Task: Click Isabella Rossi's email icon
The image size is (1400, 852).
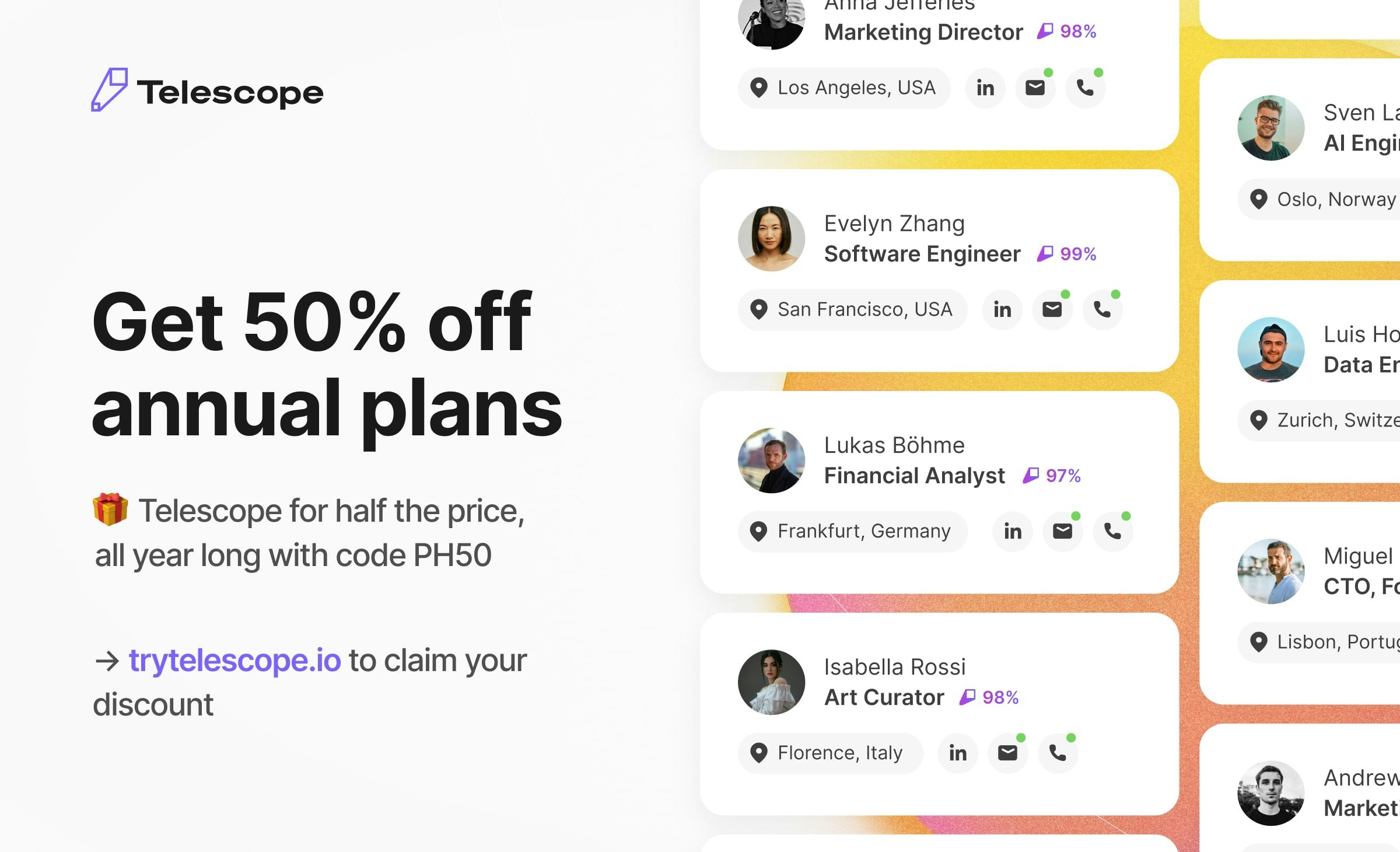Action: click(x=1007, y=753)
